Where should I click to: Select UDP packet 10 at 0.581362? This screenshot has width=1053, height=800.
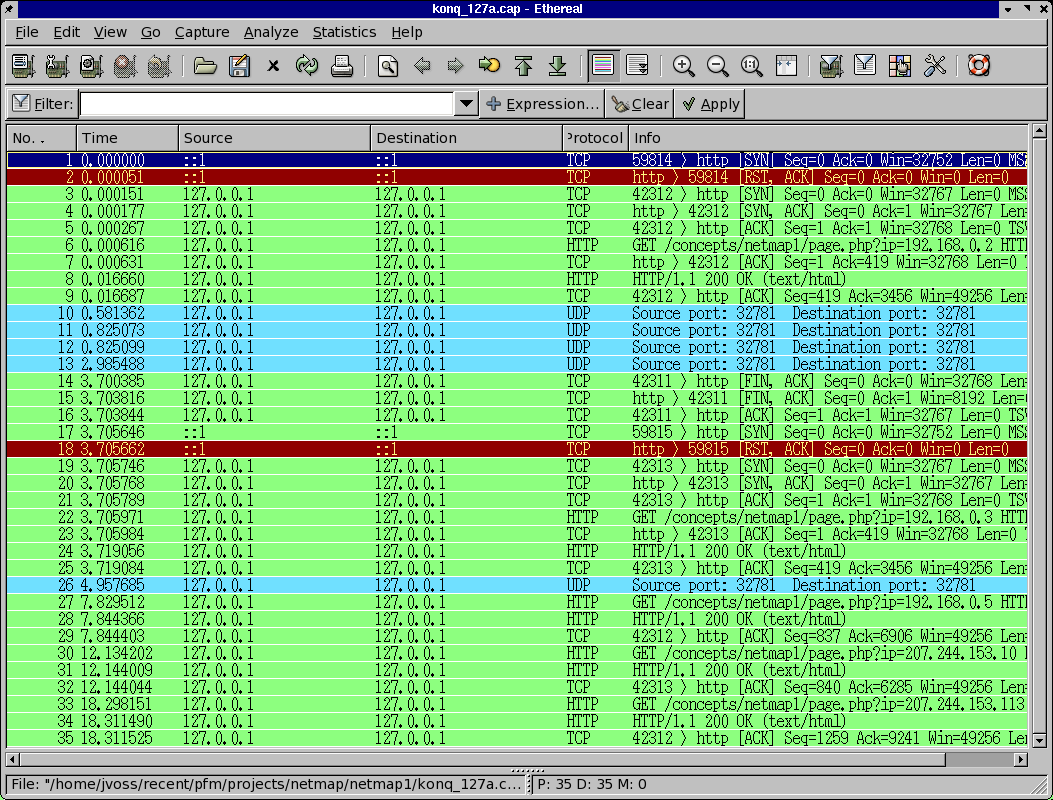517,313
